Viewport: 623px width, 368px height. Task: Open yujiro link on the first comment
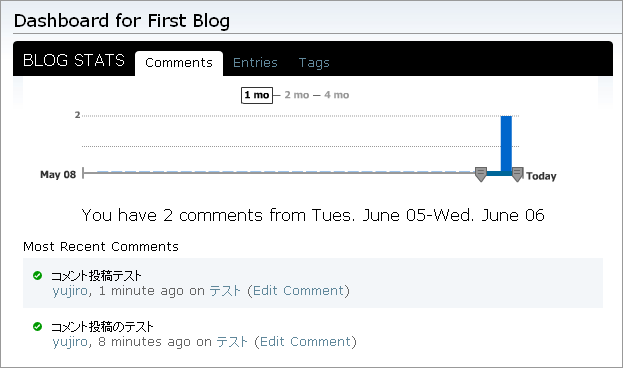70,291
